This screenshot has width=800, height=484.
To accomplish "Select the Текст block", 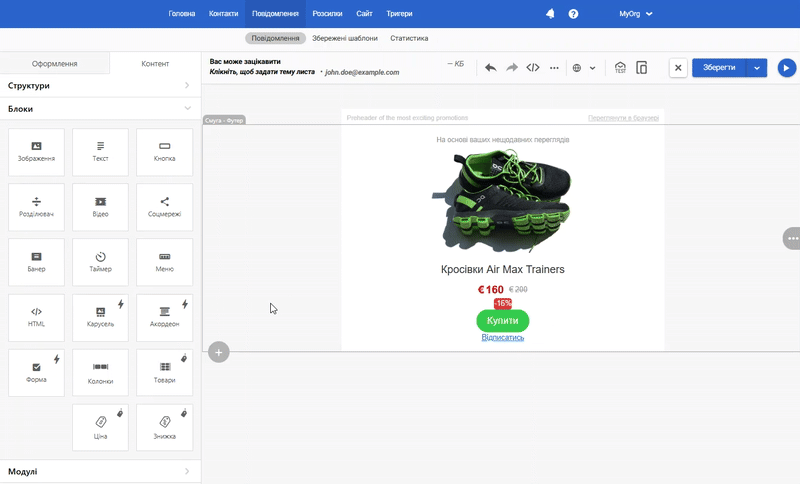I will tap(101, 152).
